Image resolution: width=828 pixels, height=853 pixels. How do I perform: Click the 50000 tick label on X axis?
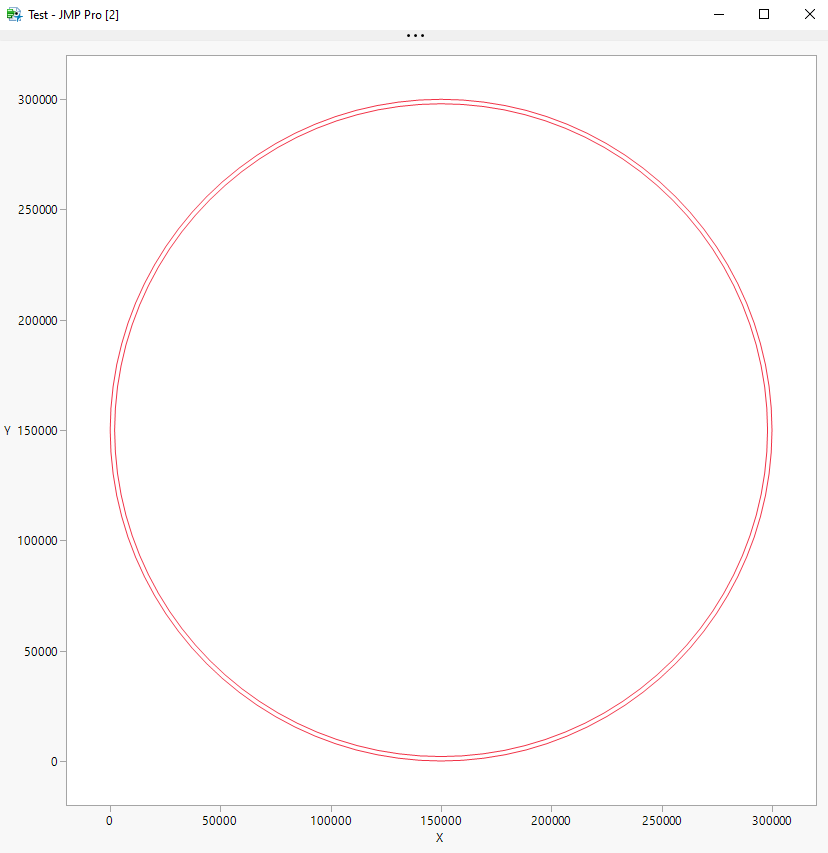click(219, 819)
